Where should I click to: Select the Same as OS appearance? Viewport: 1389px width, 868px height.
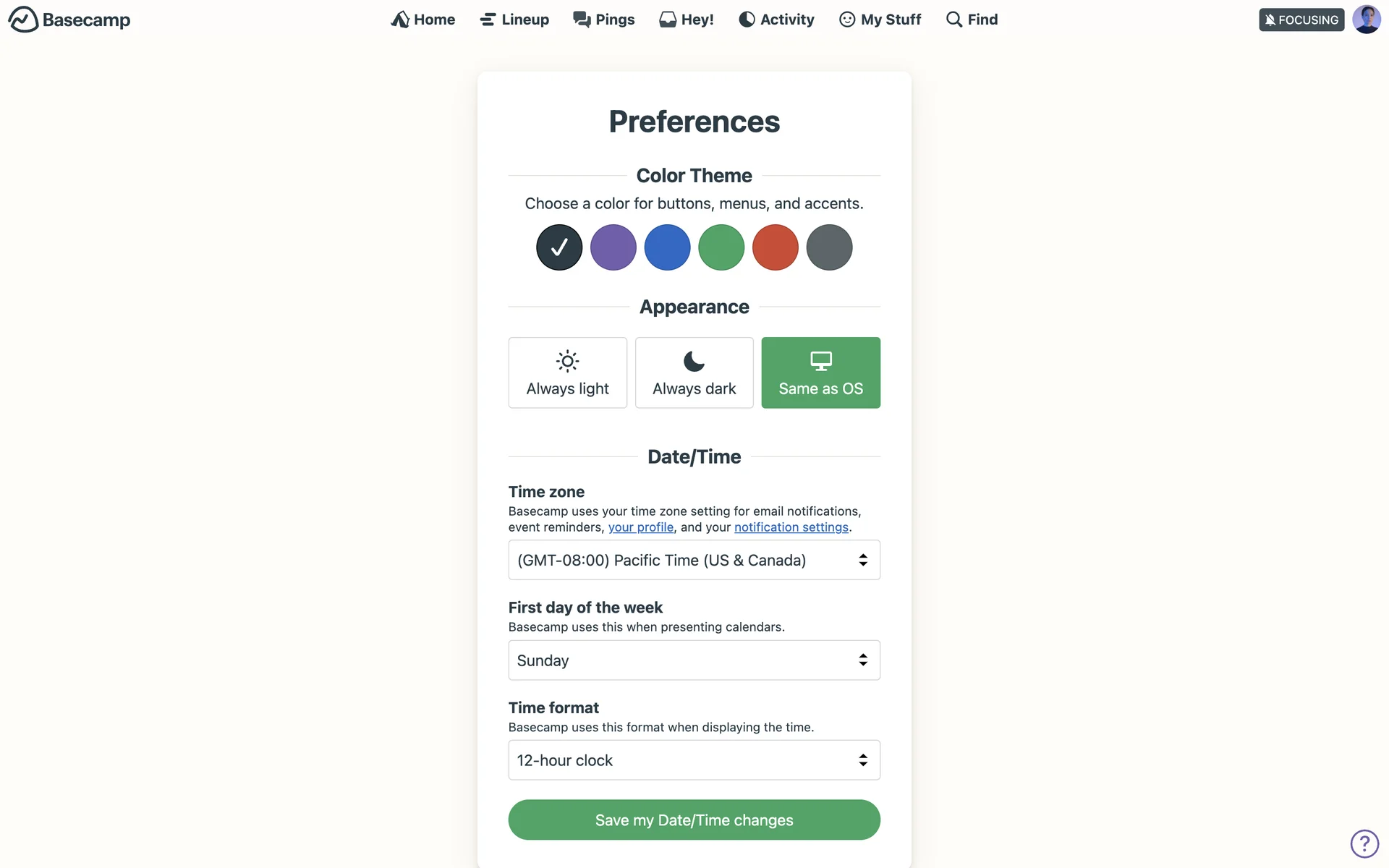pyautogui.click(x=820, y=373)
